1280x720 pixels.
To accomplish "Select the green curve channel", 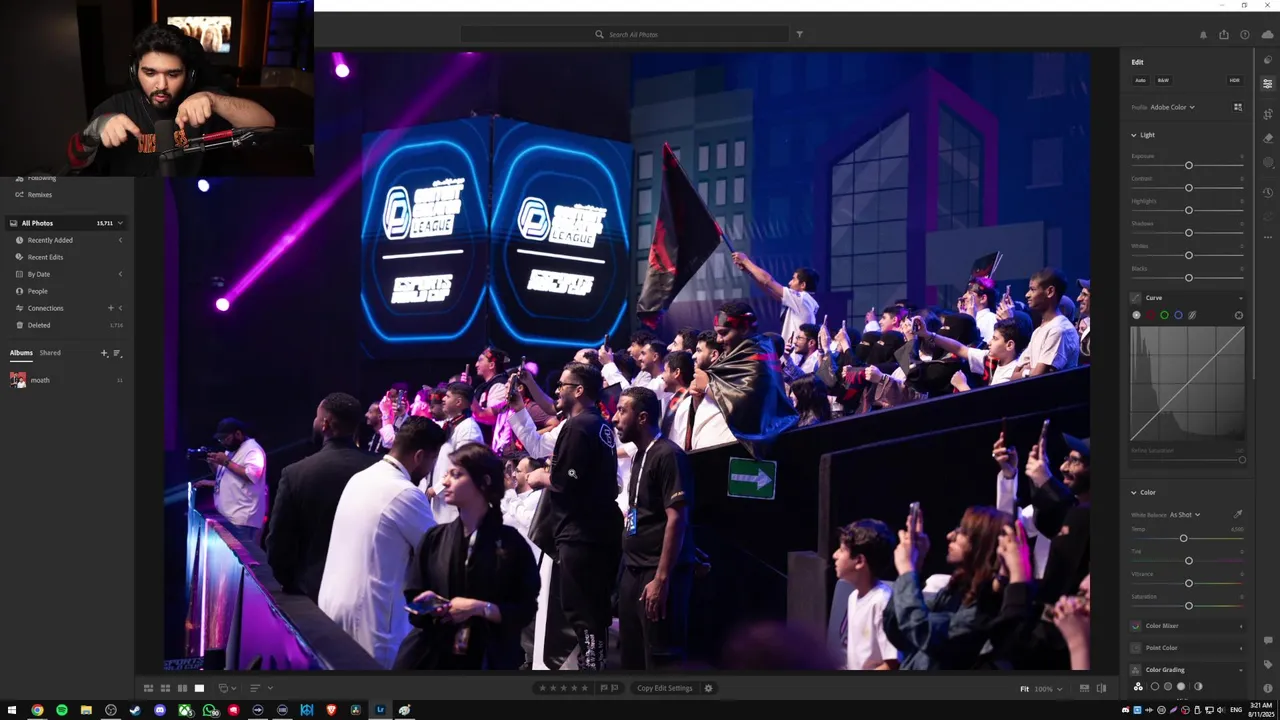I will pyautogui.click(x=1164, y=315).
